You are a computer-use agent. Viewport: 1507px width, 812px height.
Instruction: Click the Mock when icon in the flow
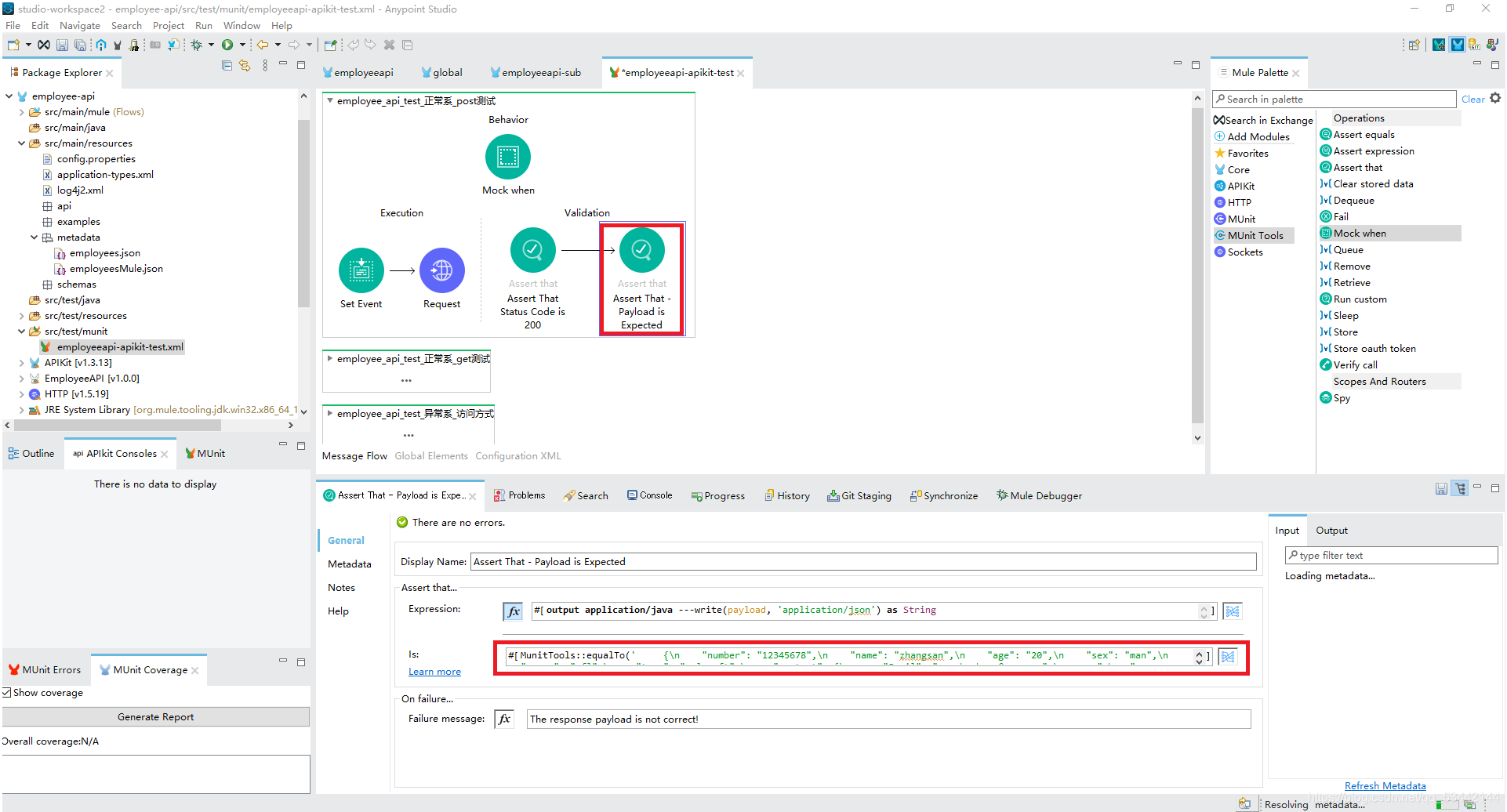tap(508, 157)
